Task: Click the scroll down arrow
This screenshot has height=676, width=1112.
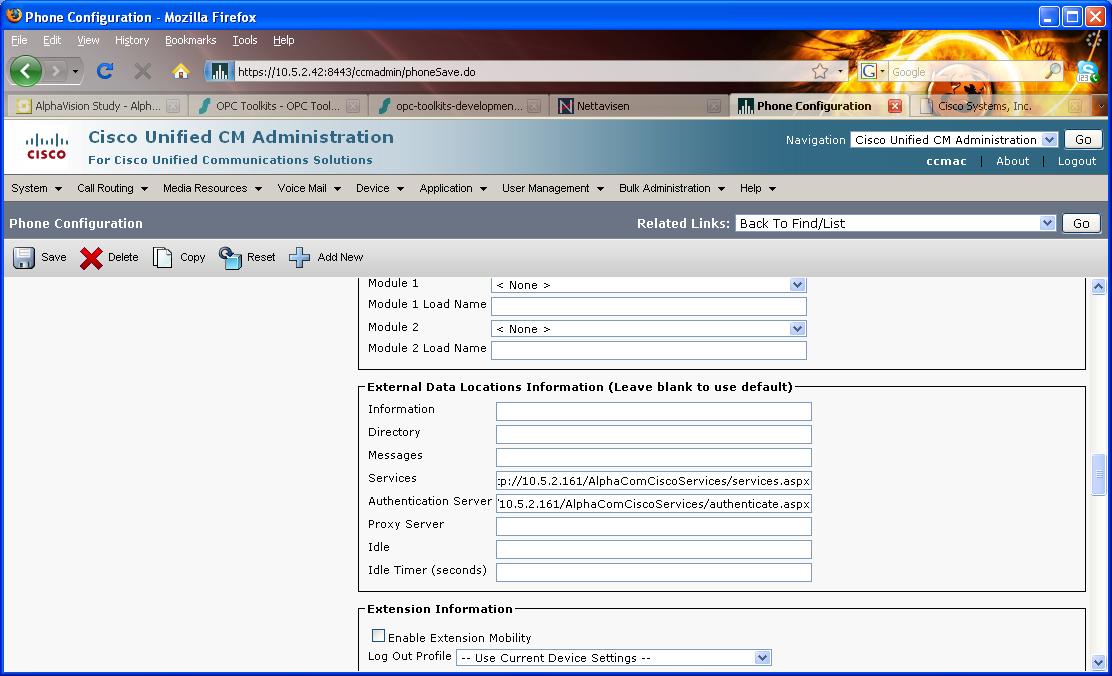Action: click(1099, 663)
